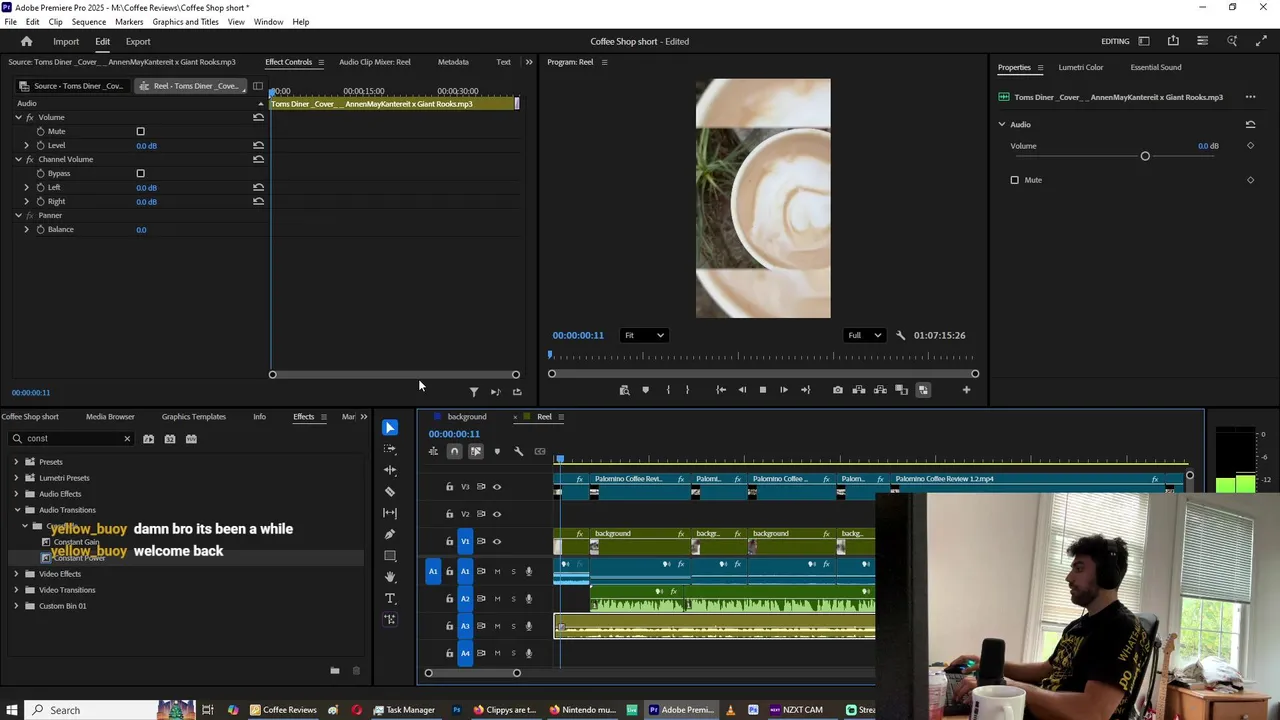Image resolution: width=1280 pixels, height=720 pixels.
Task: Click Mark Out bracket in Program monitor
Action: pyautogui.click(x=687, y=390)
